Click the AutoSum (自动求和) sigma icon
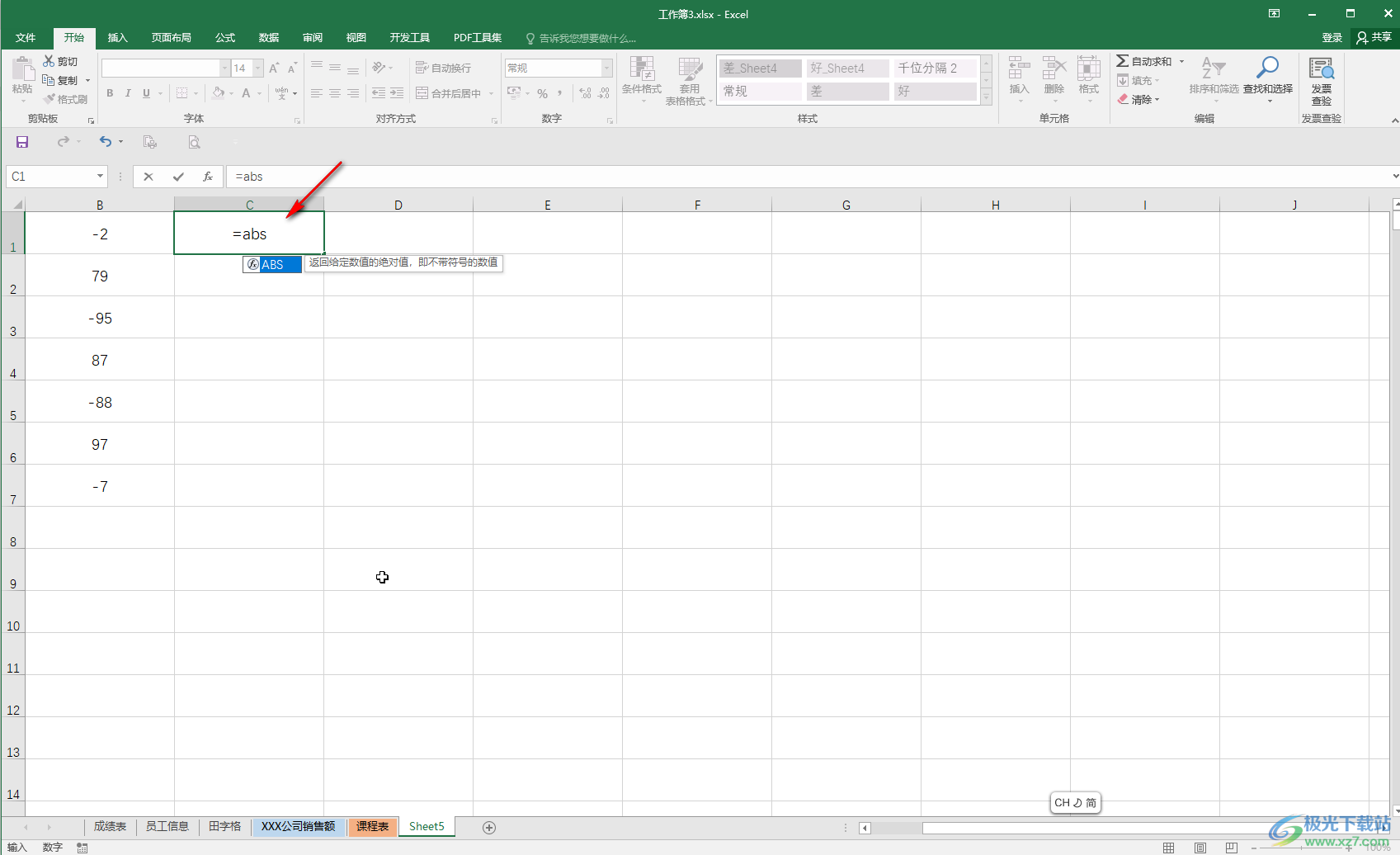 tap(1123, 61)
